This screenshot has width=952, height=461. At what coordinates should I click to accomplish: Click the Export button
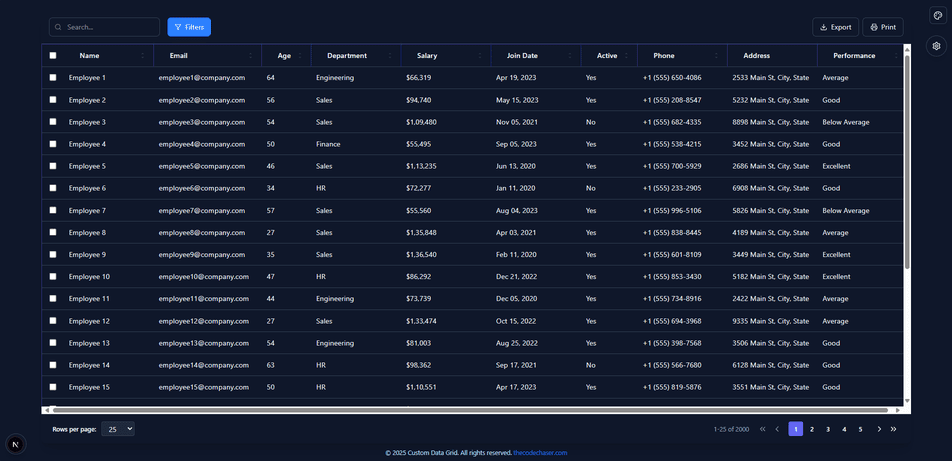(835, 27)
